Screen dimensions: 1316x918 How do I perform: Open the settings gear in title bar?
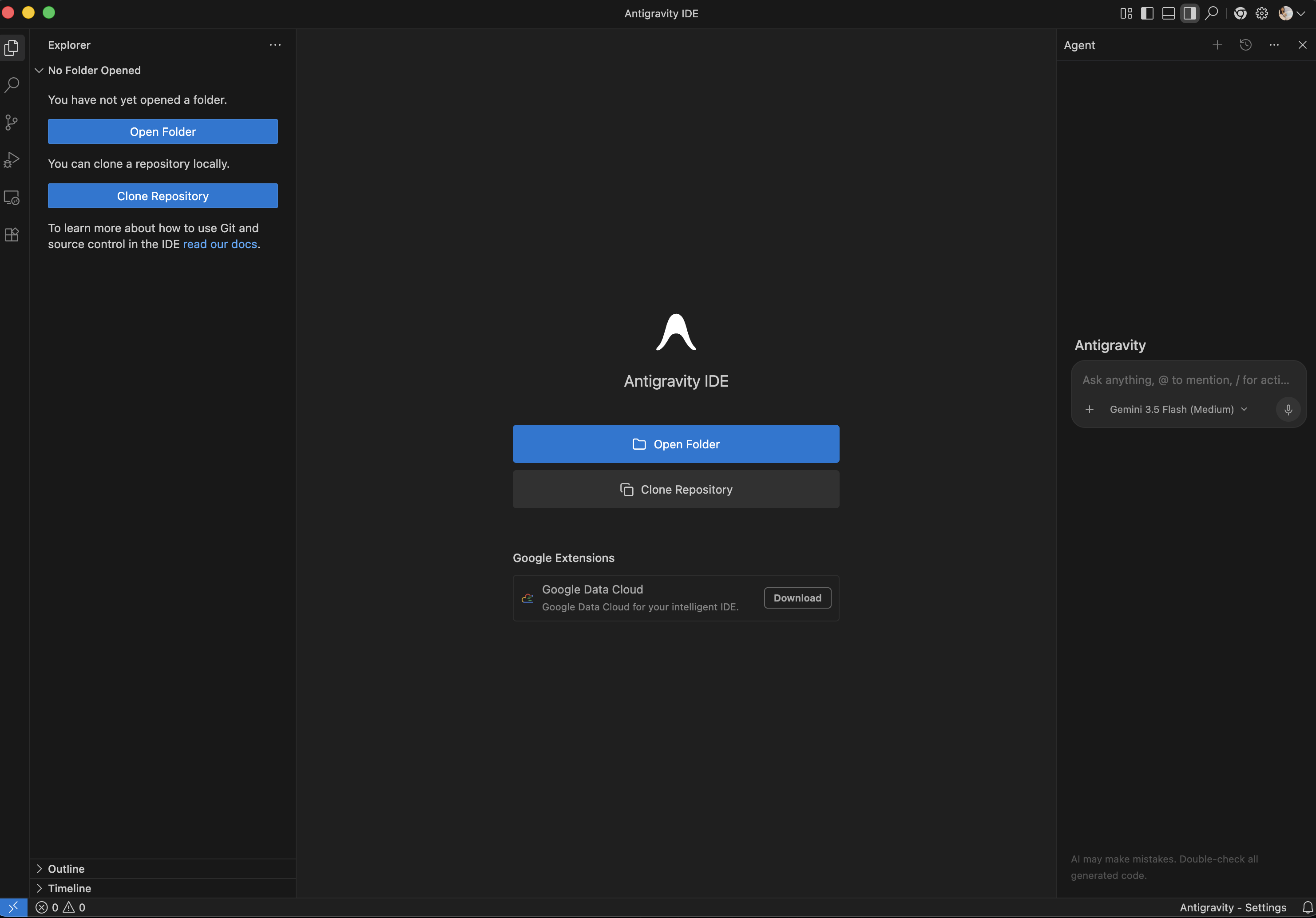click(1261, 13)
